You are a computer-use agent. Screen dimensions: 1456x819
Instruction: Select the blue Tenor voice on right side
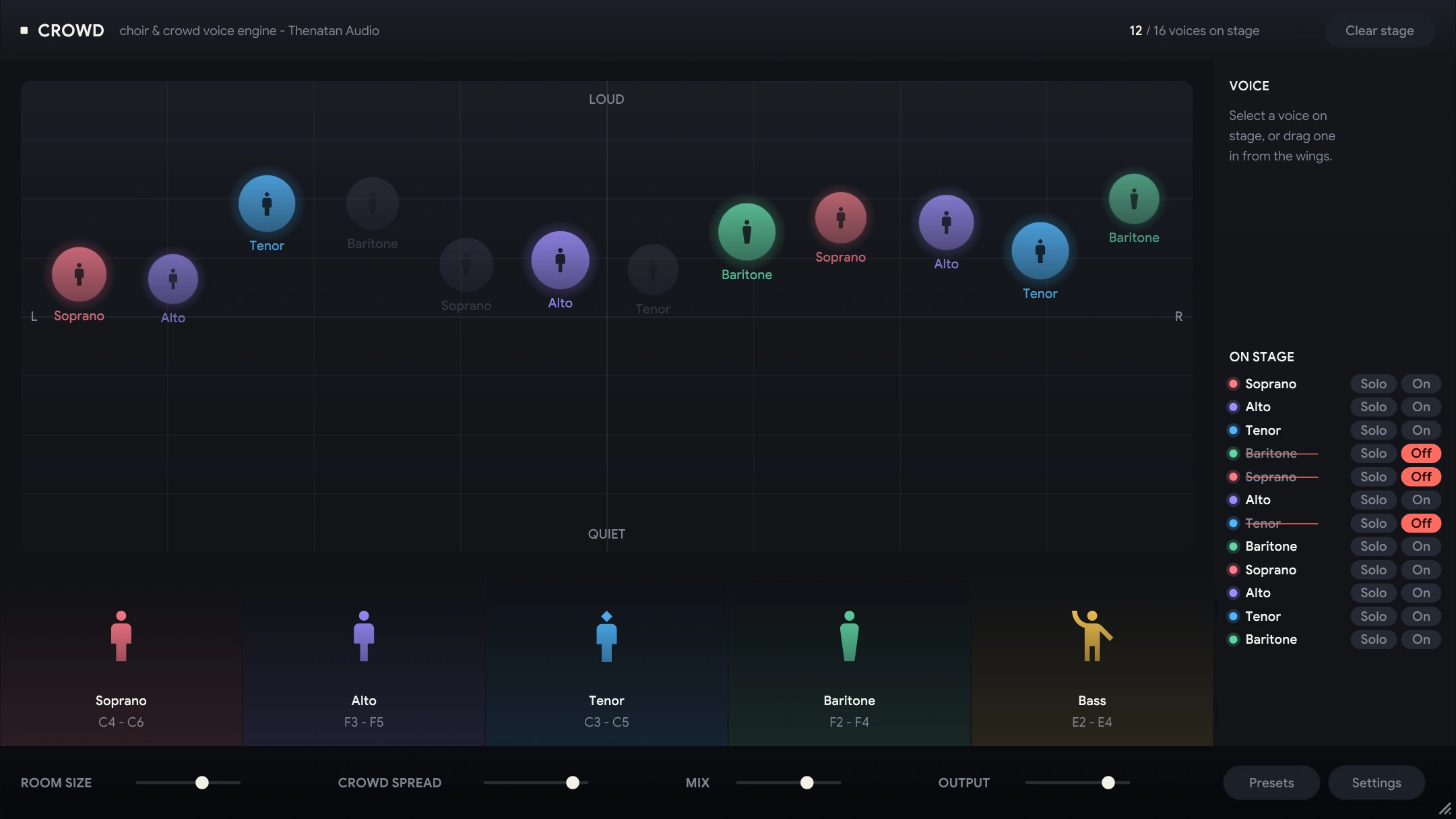coord(1040,251)
